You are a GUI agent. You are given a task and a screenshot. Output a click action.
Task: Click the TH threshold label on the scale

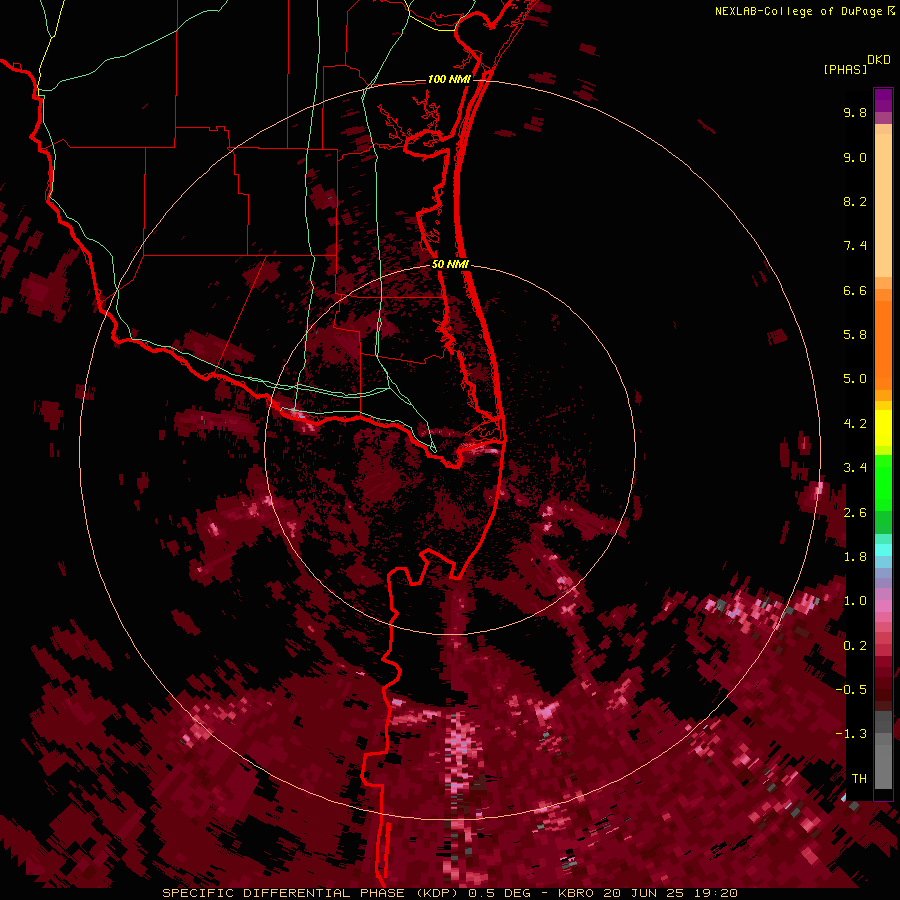[x=859, y=779]
